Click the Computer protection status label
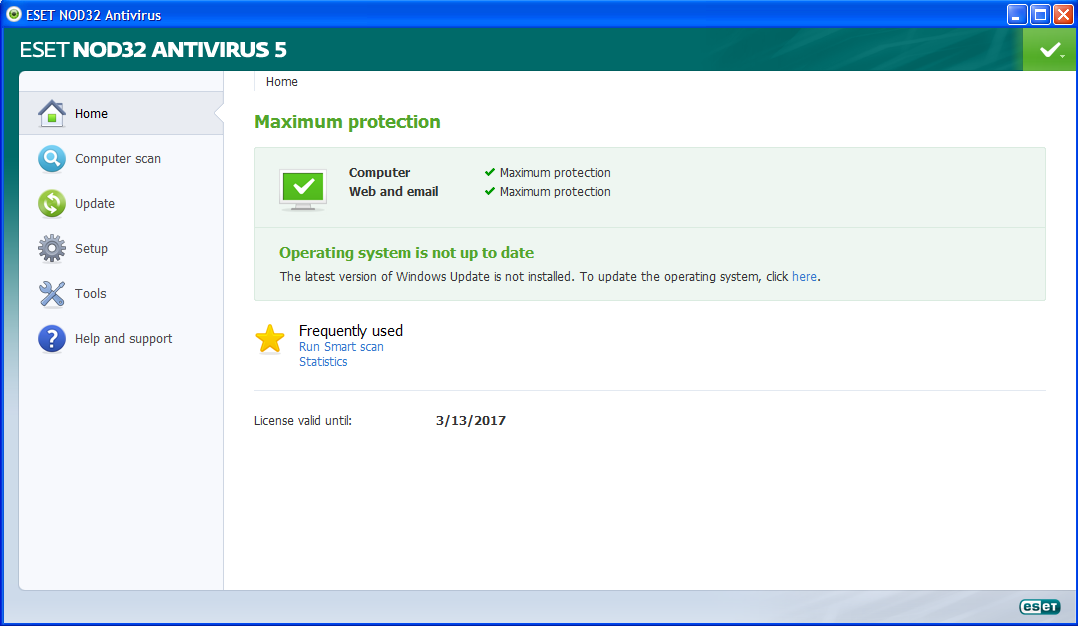This screenshot has height=626, width=1078. click(x=380, y=172)
